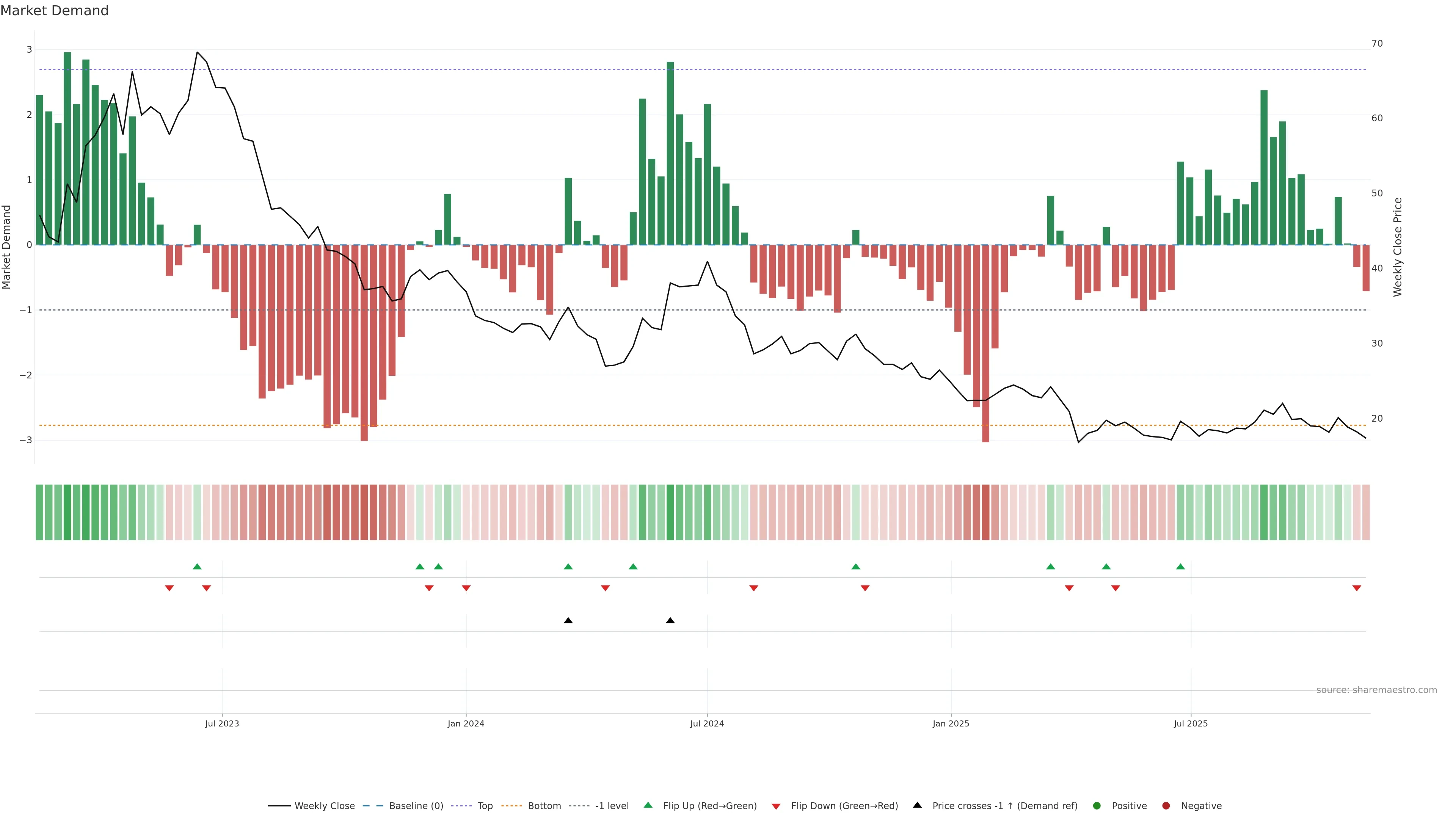Toggle the Top legend entry
Image resolution: width=1456 pixels, height=819 pixels.
pos(485,806)
